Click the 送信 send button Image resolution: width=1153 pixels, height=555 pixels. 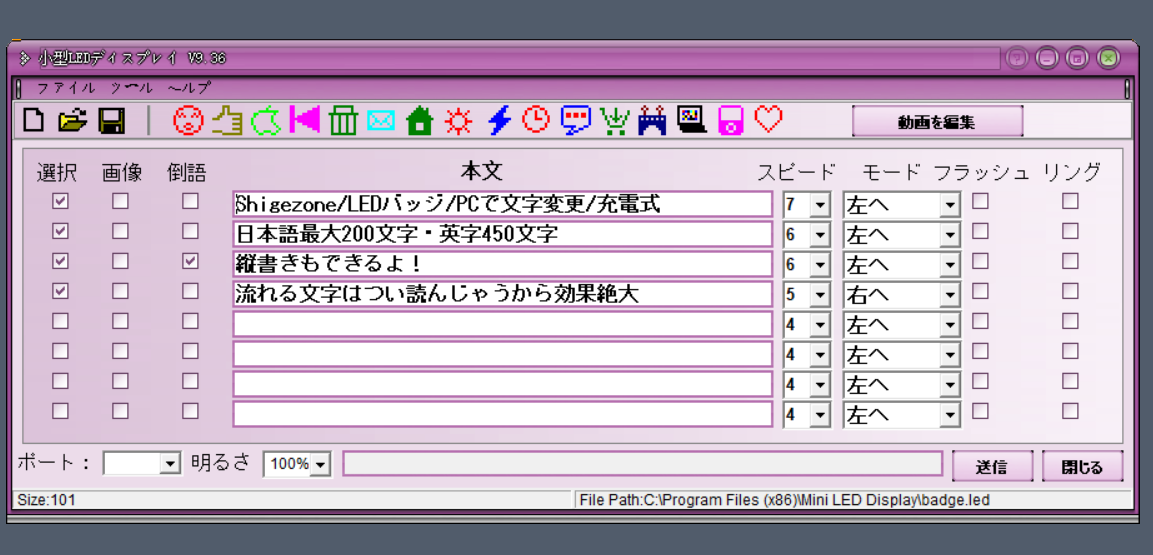pos(993,467)
